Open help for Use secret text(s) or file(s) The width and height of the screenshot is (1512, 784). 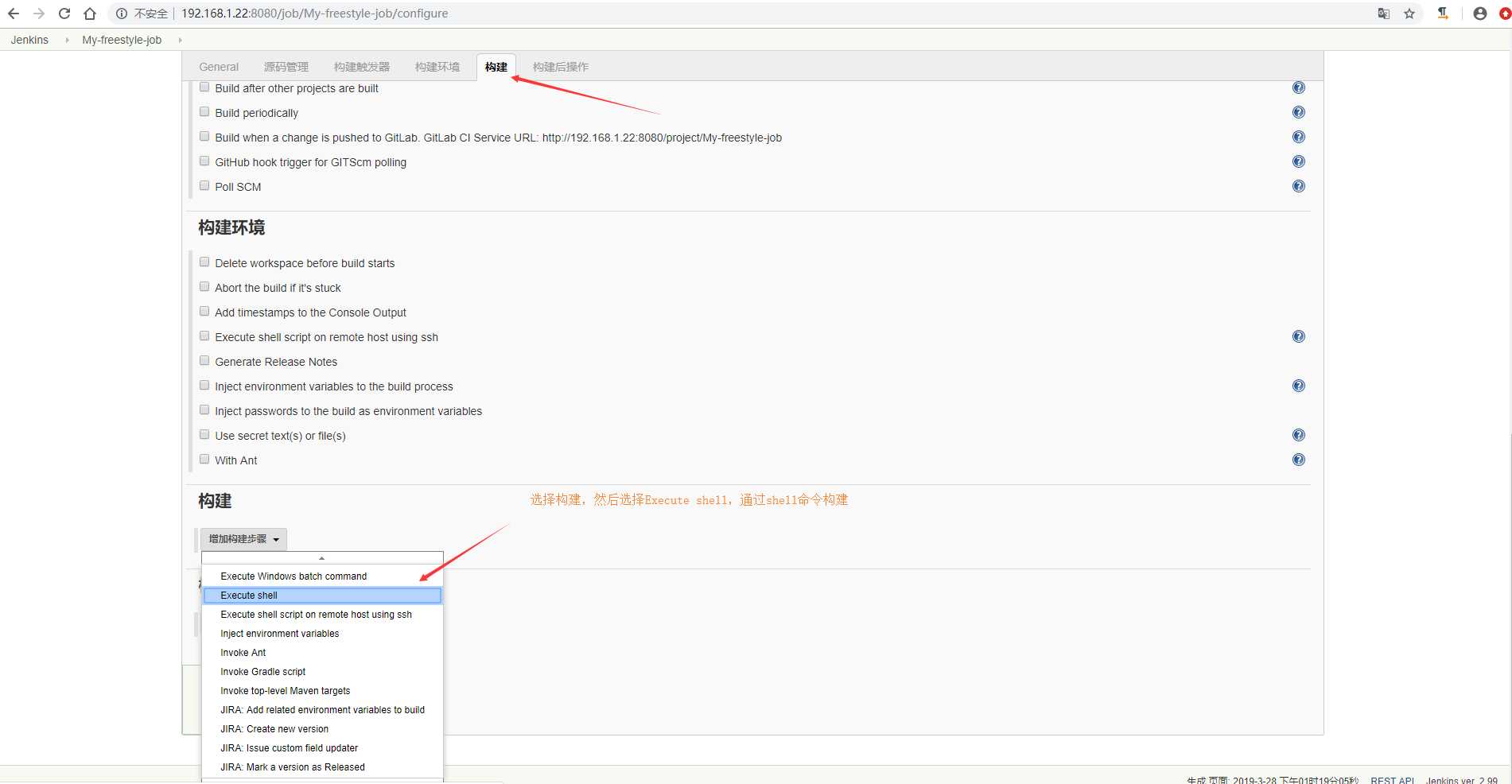(x=1299, y=435)
